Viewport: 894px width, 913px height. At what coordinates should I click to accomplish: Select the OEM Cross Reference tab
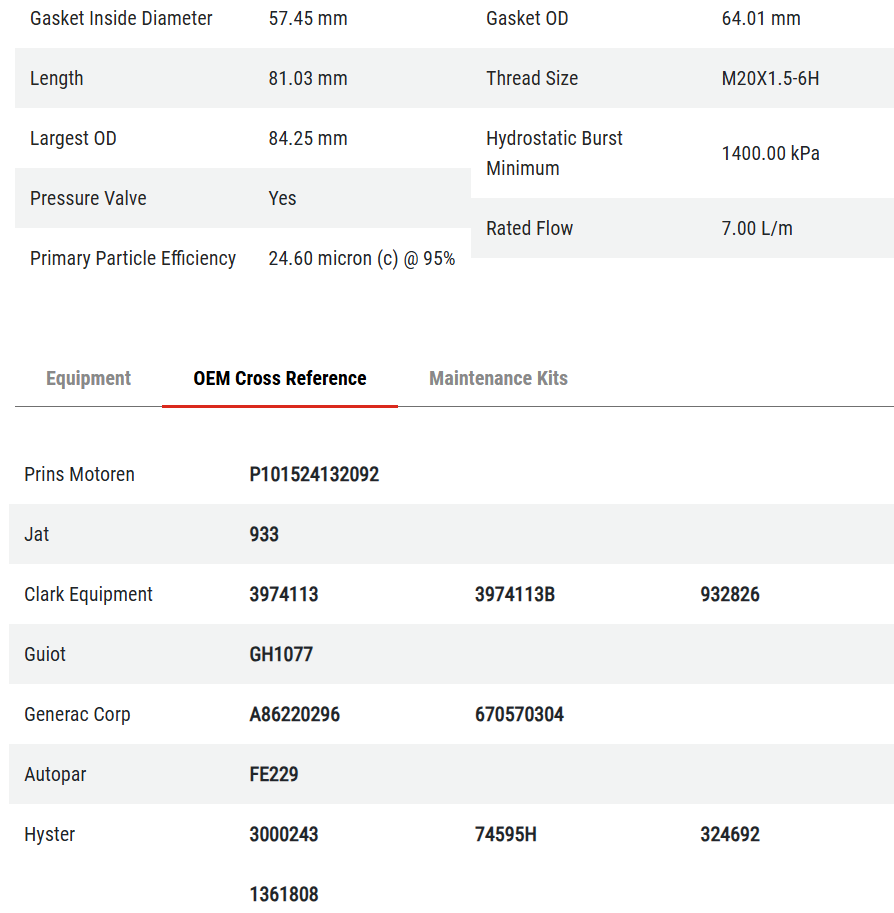coord(280,378)
